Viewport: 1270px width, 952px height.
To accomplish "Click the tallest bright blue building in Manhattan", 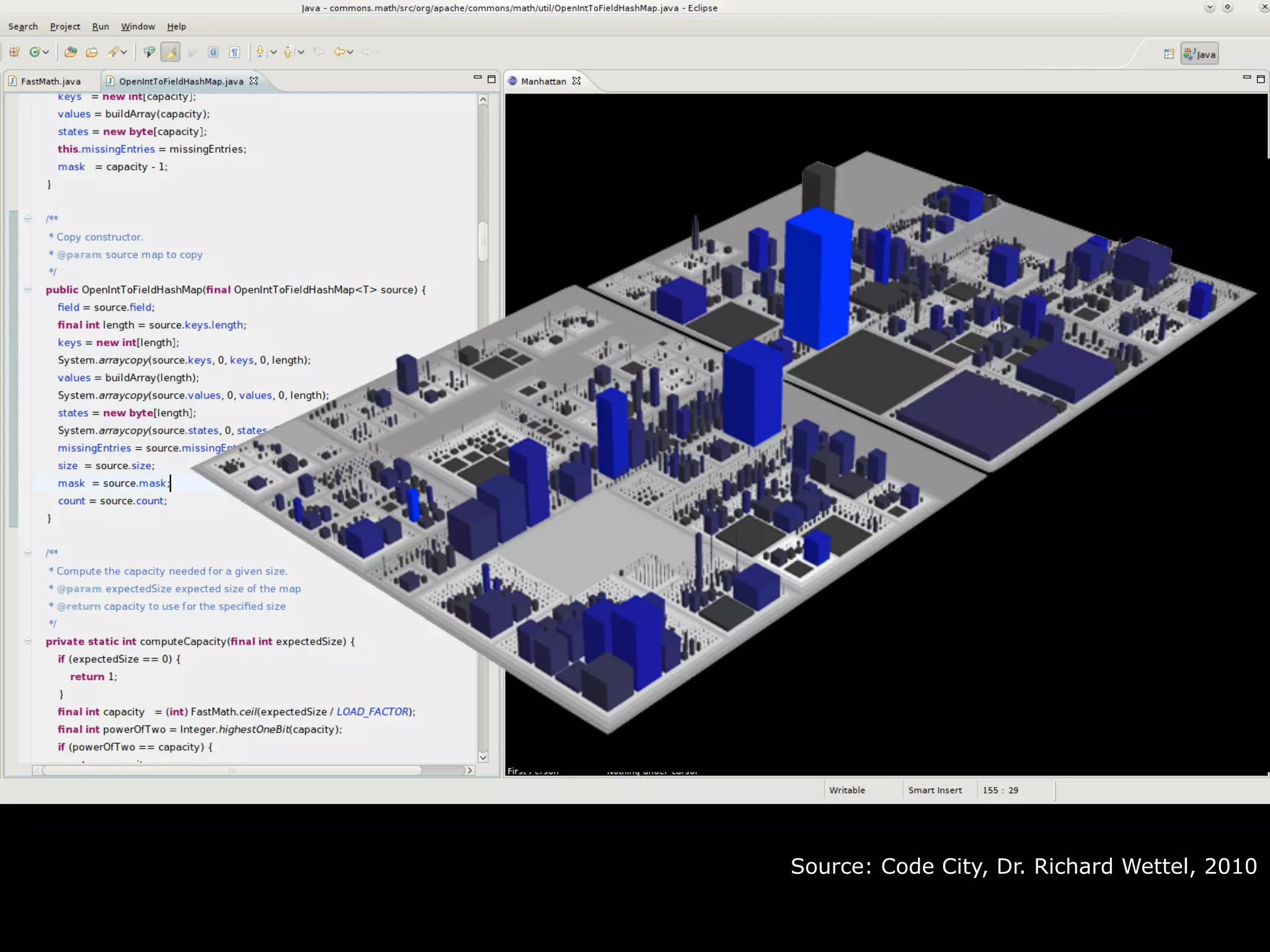I will [x=818, y=279].
